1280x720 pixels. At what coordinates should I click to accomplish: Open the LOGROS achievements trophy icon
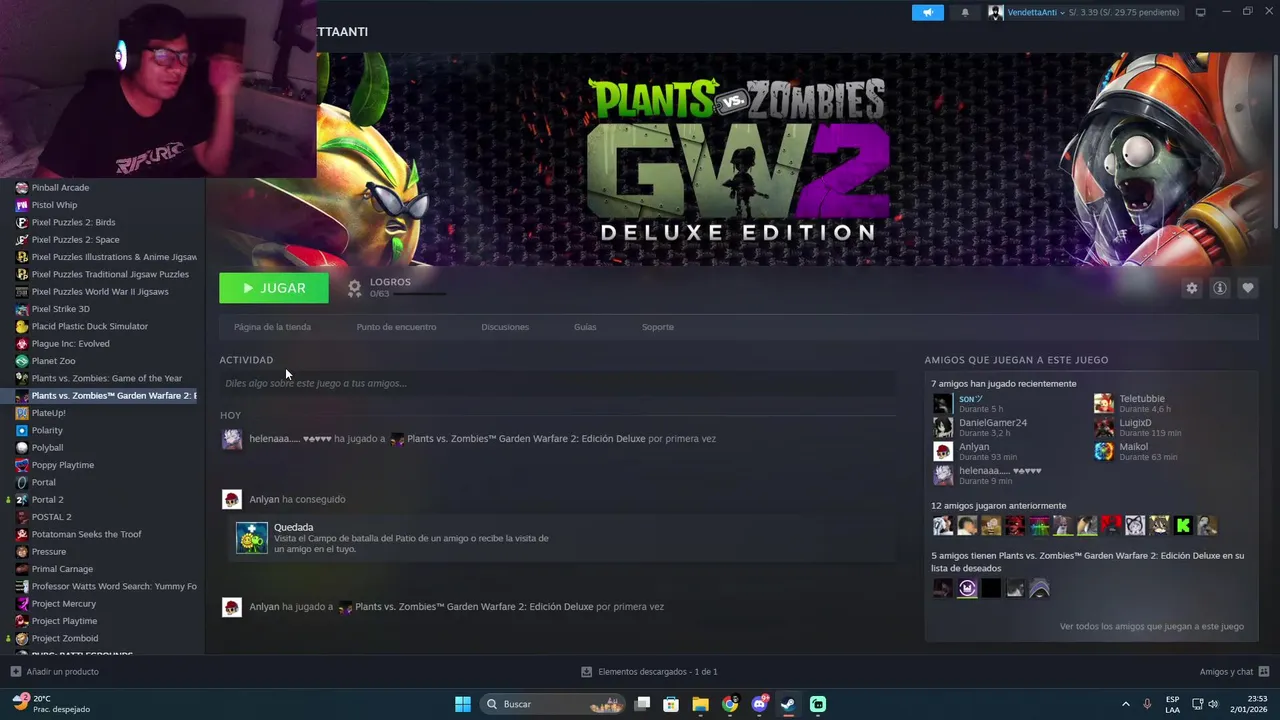354,288
